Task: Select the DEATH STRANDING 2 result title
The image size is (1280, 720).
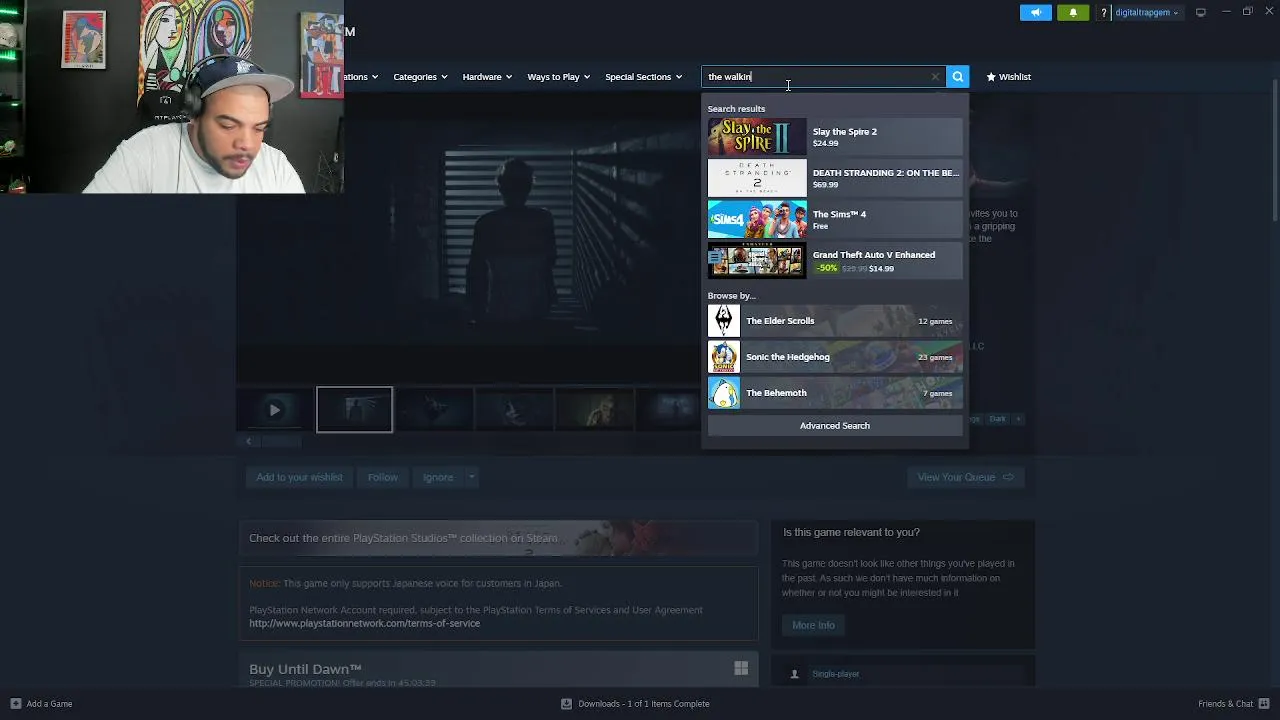Action: point(885,173)
